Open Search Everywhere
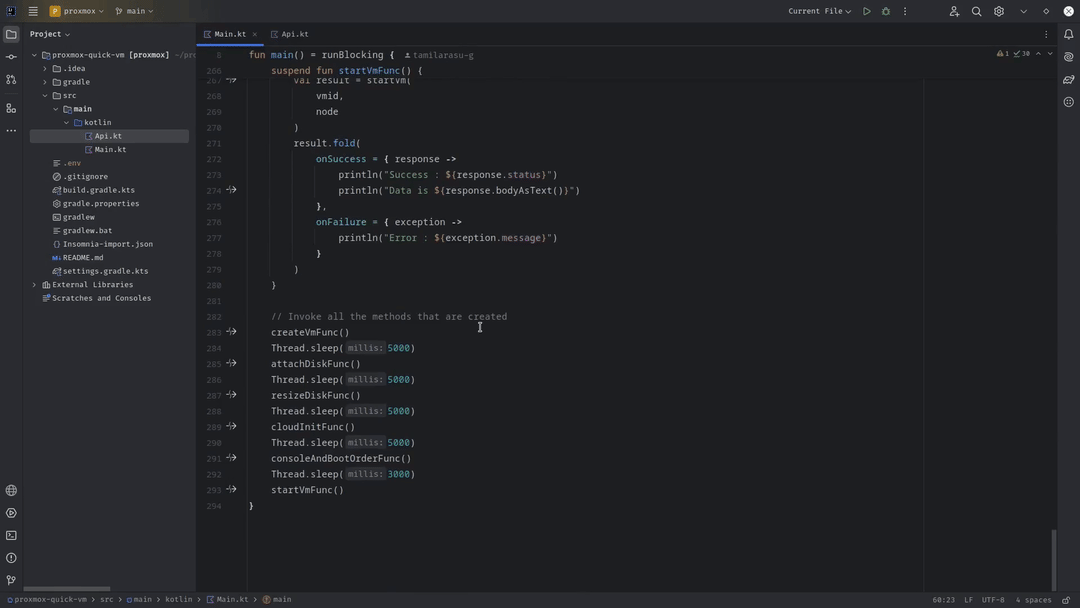 (976, 11)
